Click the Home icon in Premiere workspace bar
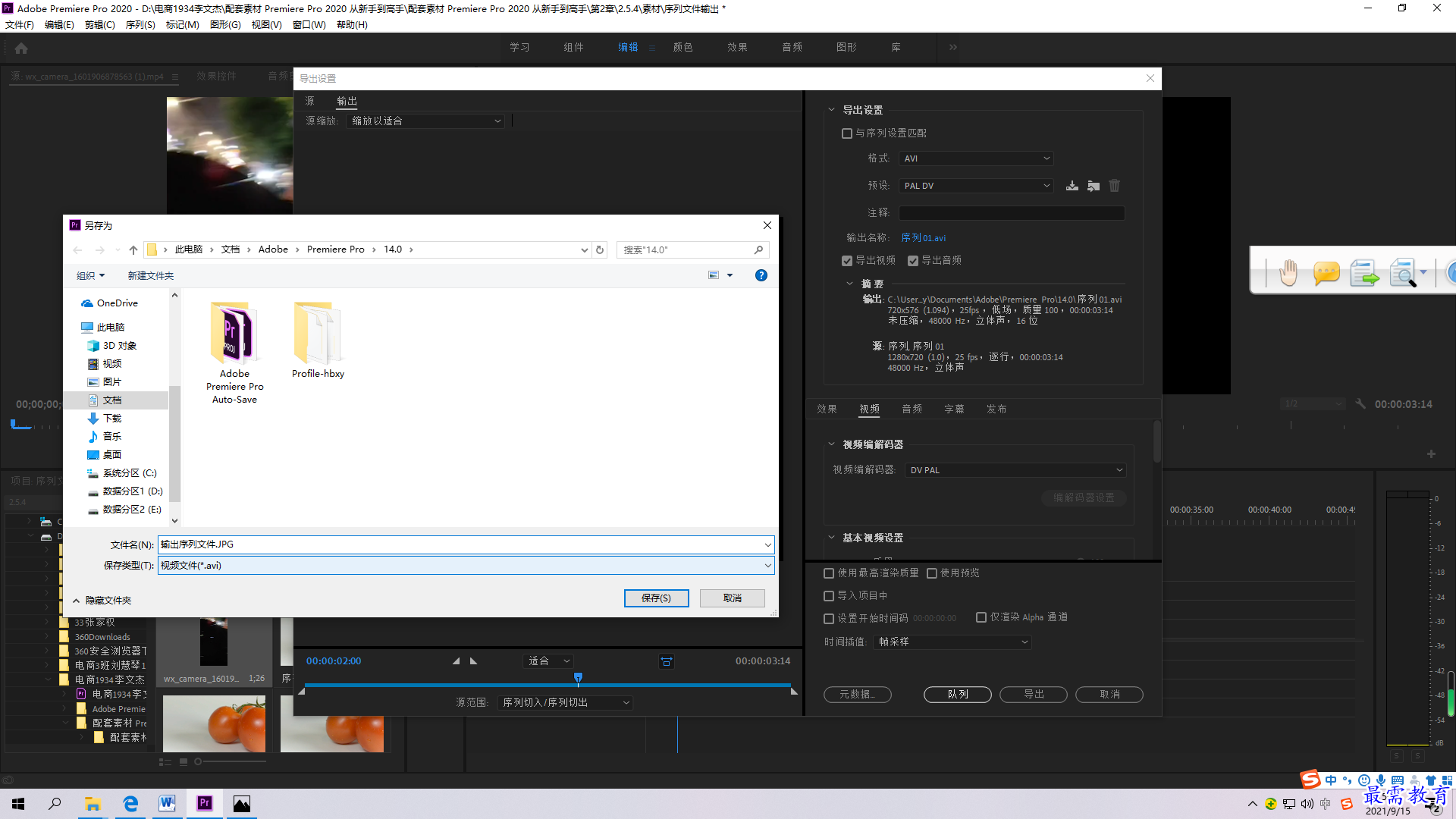The height and width of the screenshot is (819, 1456). click(x=21, y=48)
